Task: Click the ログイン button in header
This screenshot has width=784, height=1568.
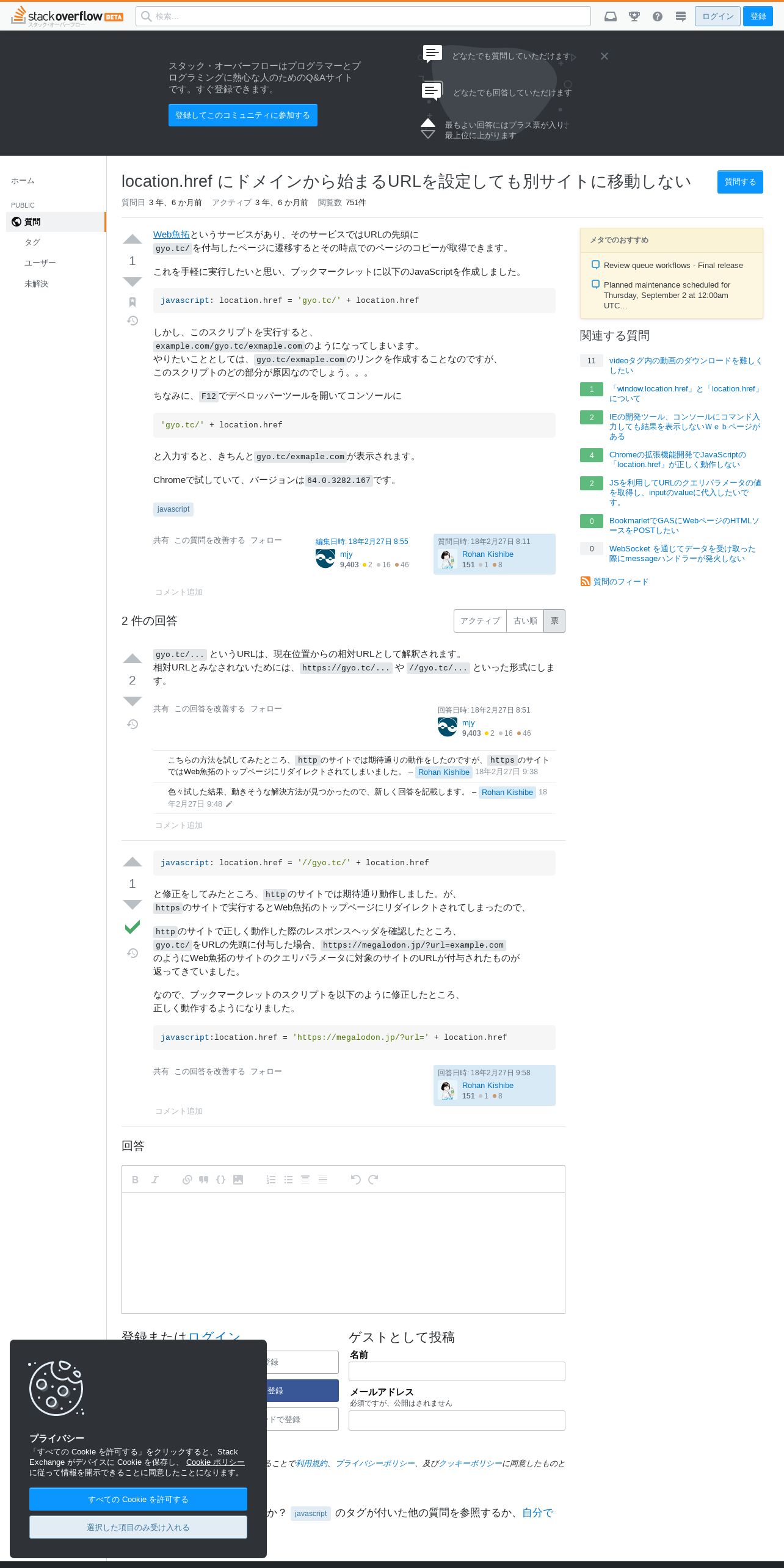Action: pyautogui.click(x=717, y=16)
